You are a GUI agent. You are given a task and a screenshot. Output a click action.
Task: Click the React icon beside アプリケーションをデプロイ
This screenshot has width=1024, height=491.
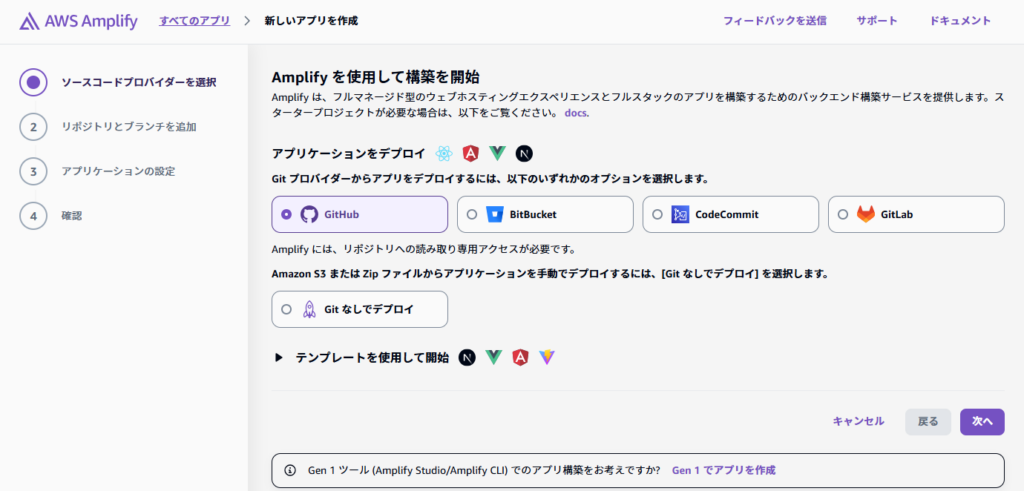tap(444, 153)
